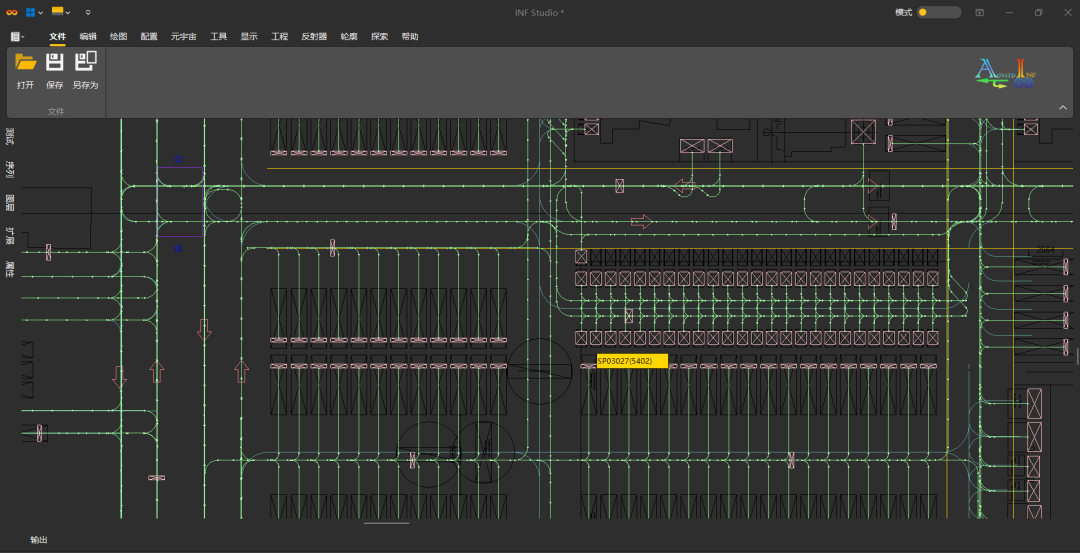Image resolution: width=1080 pixels, height=553 pixels.
Task: Open the 测试 (Test) side panel
Action: (9, 136)
